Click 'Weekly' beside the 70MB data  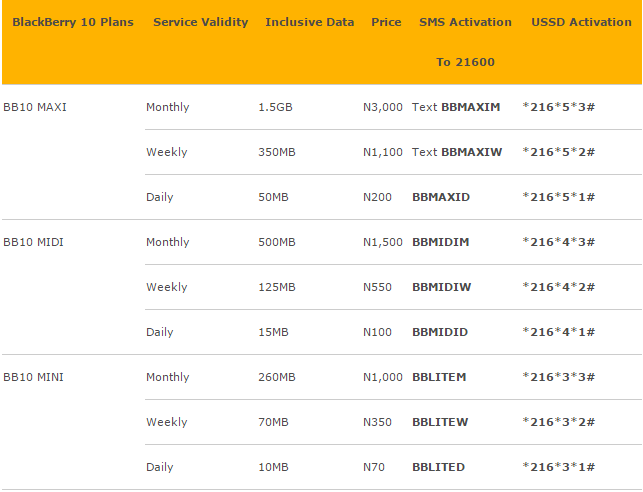[166, 422]
